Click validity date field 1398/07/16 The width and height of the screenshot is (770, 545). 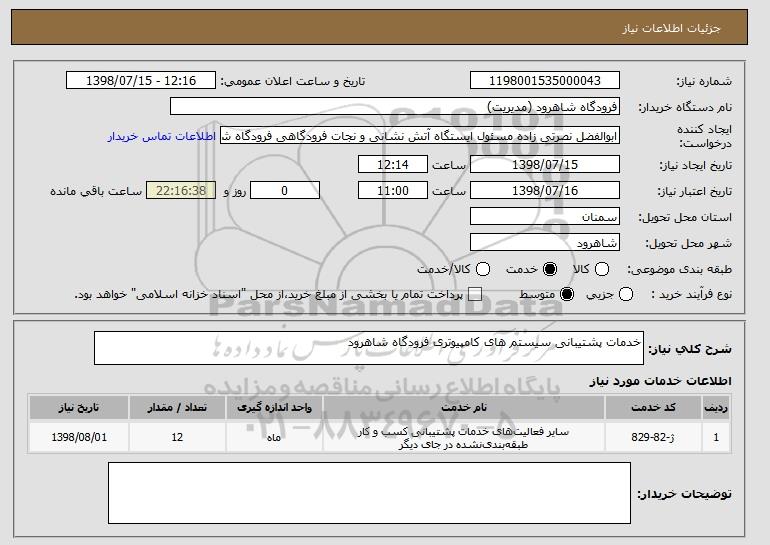[545, 191]
